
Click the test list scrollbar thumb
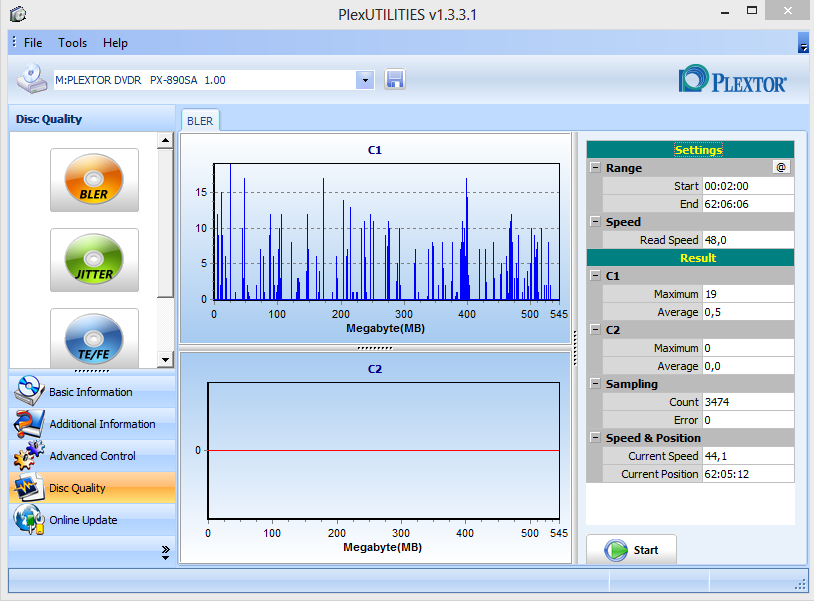coord(165,223)
